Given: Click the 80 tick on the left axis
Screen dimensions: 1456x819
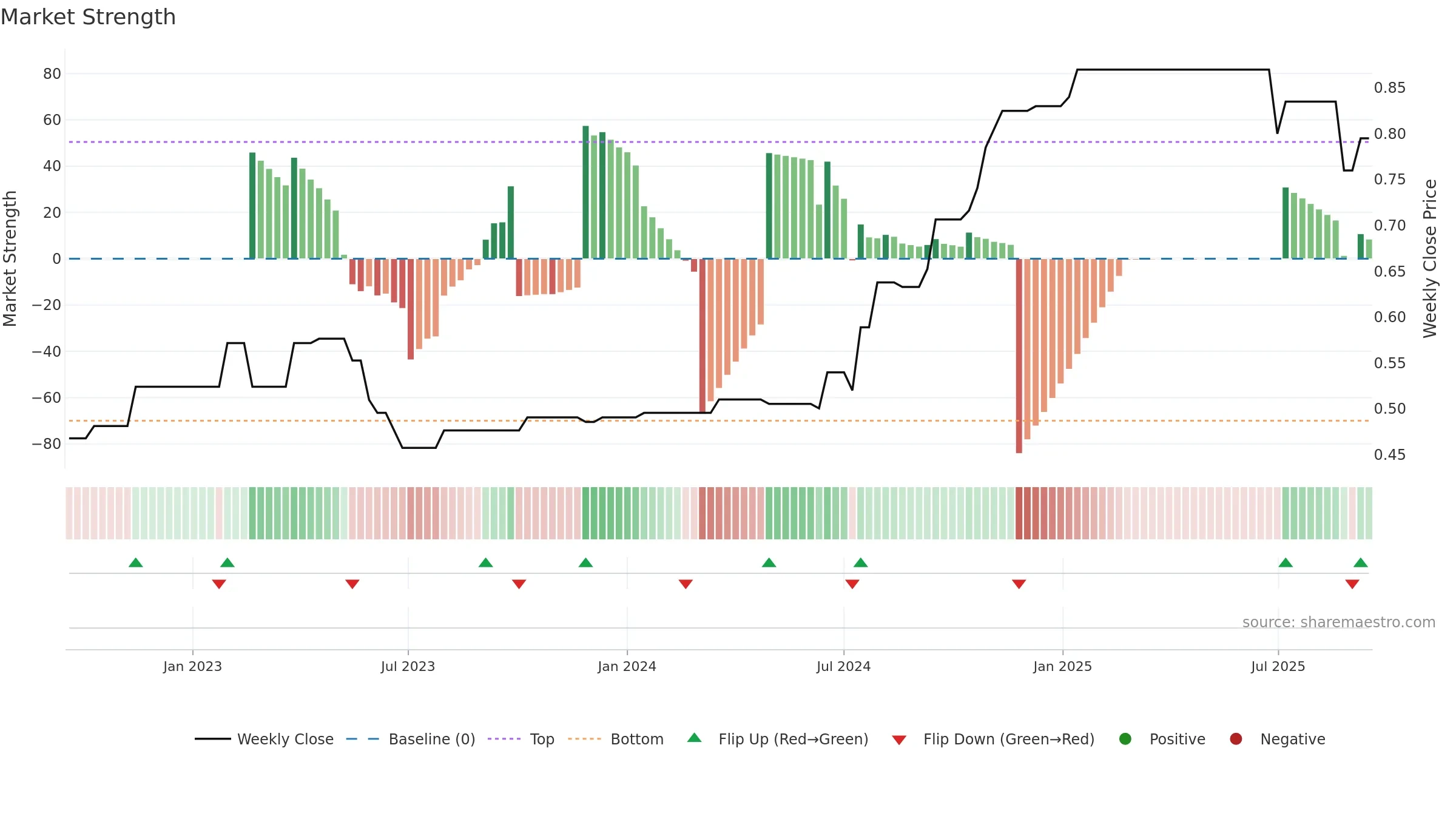Looking at the screenshot, I should coord(52,74).
